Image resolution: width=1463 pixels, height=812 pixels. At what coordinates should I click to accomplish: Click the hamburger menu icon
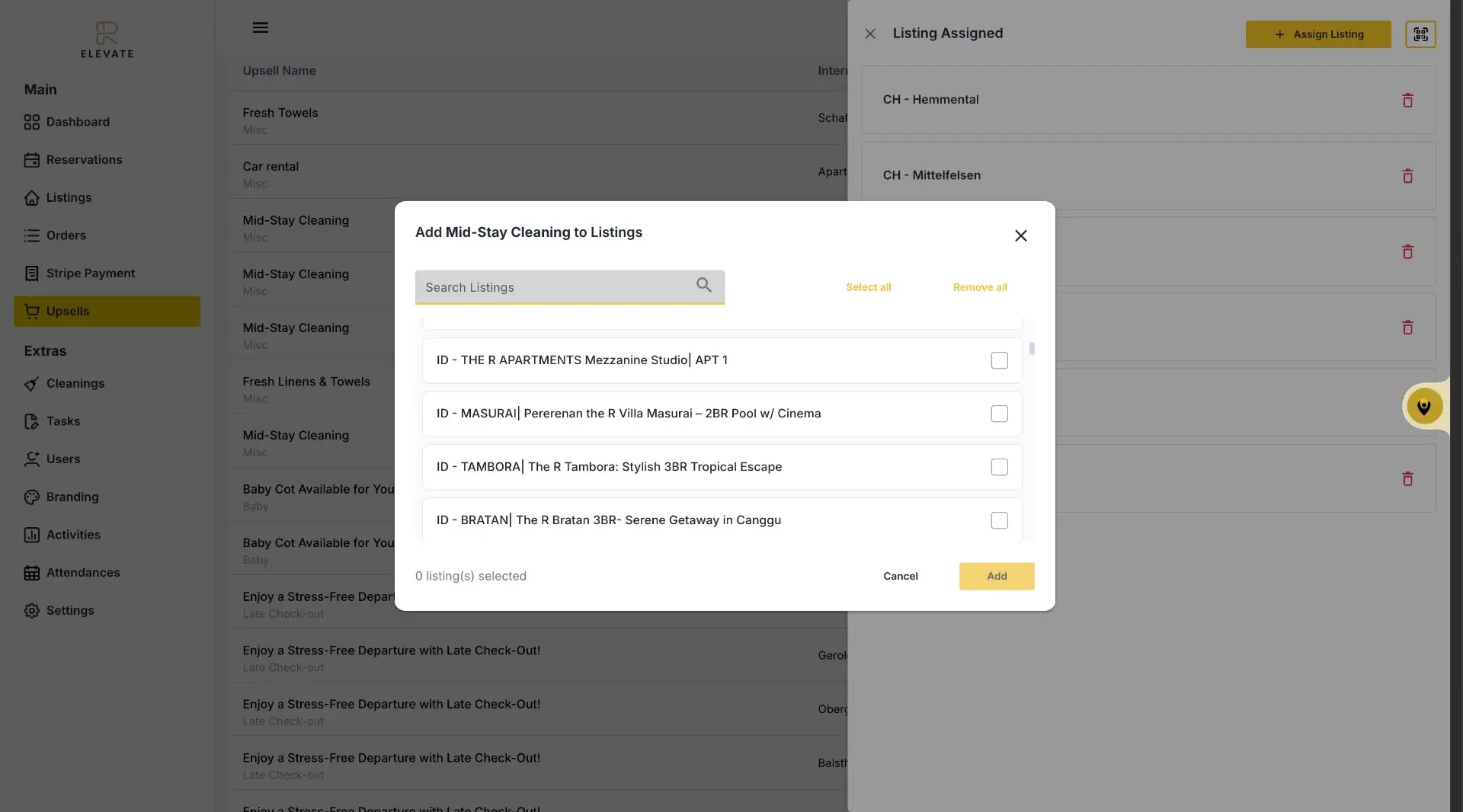260,27
